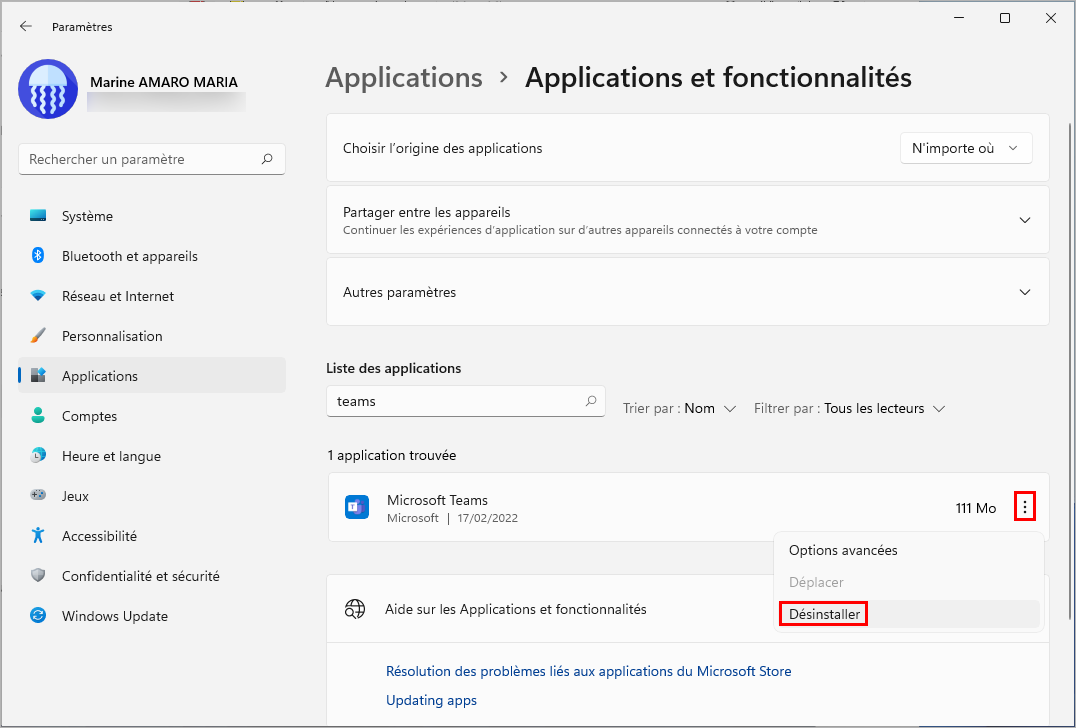This screenshot has width=1076, height=728.
Task: Open Jeux settings
Action: click(x=152, y=495)
